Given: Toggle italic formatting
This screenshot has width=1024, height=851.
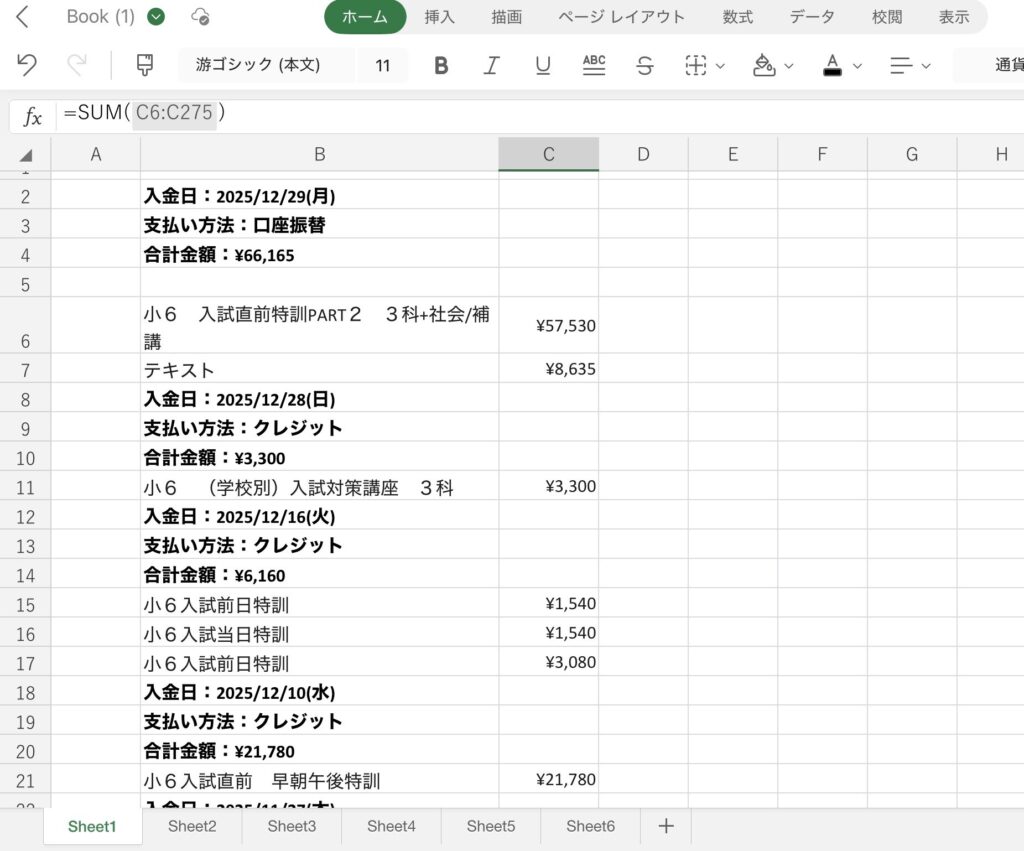Looking at the screenshot, I should [491, 66].
